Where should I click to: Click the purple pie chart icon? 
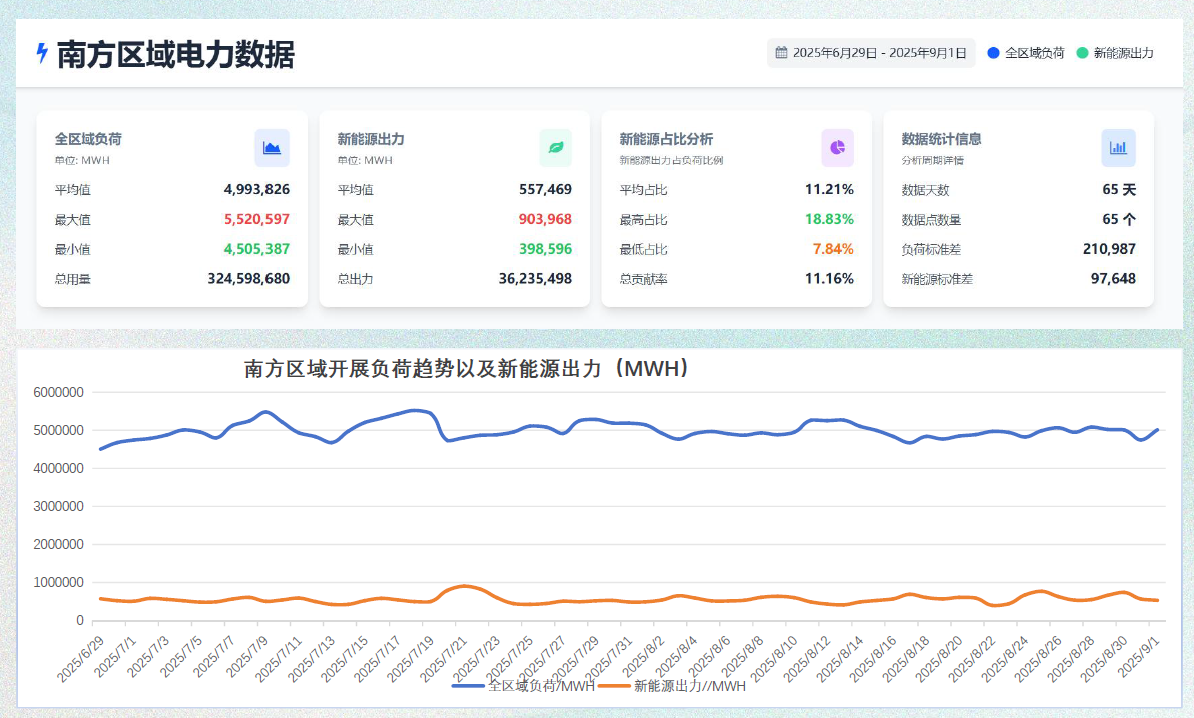tap(837, 147)
